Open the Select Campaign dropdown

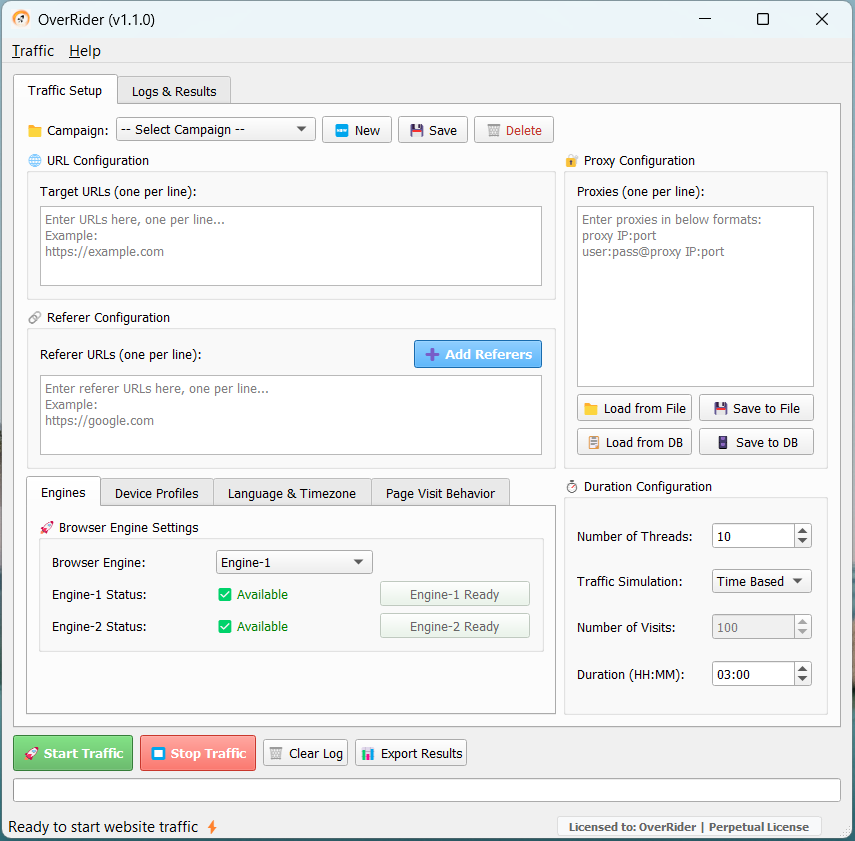215,129
